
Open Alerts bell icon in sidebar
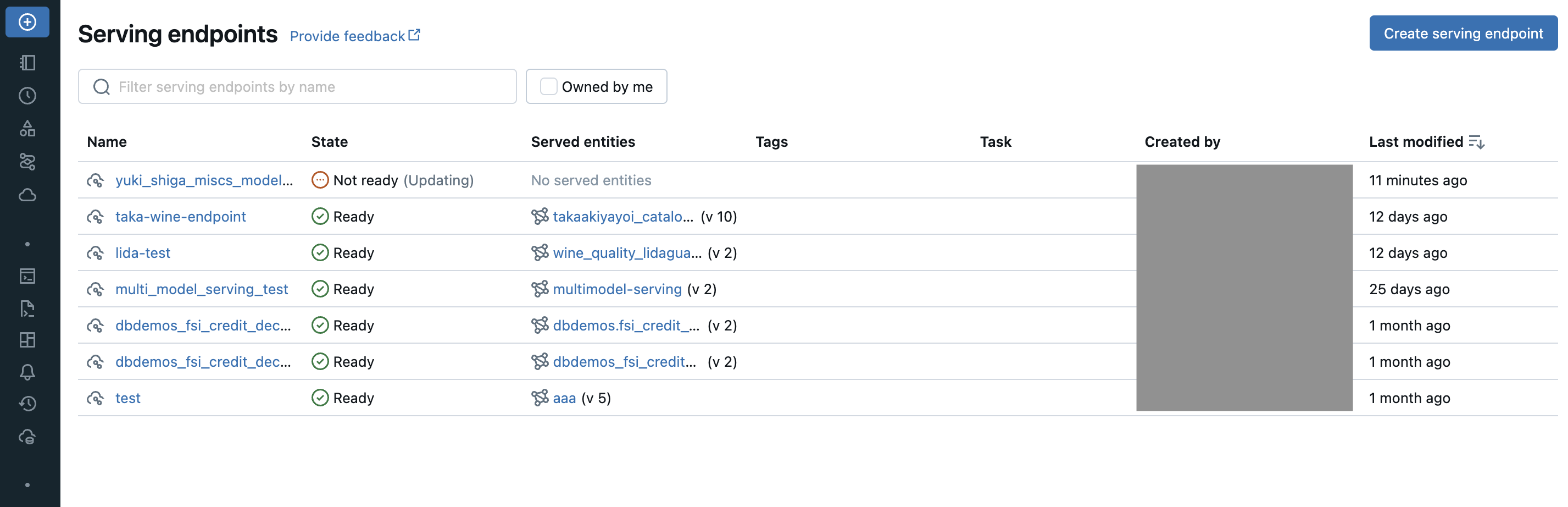click(27, 372)
